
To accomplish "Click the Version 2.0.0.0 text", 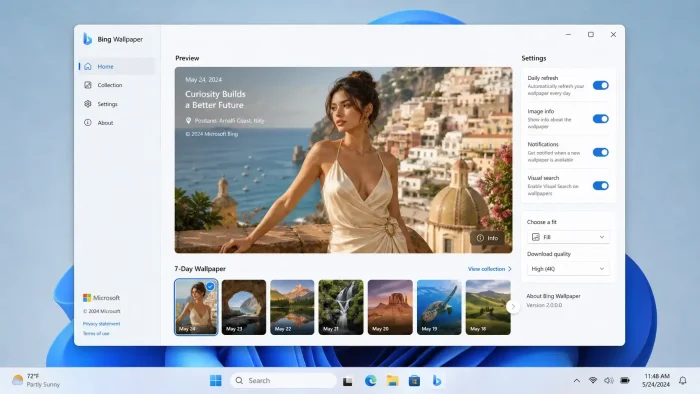I will click(x=544, y=305).
